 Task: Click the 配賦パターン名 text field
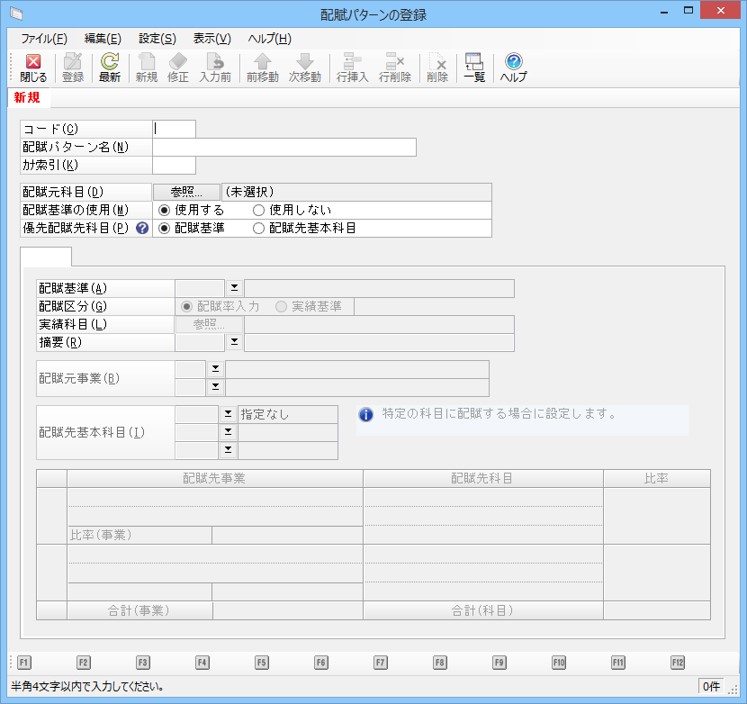click(284, 147)
